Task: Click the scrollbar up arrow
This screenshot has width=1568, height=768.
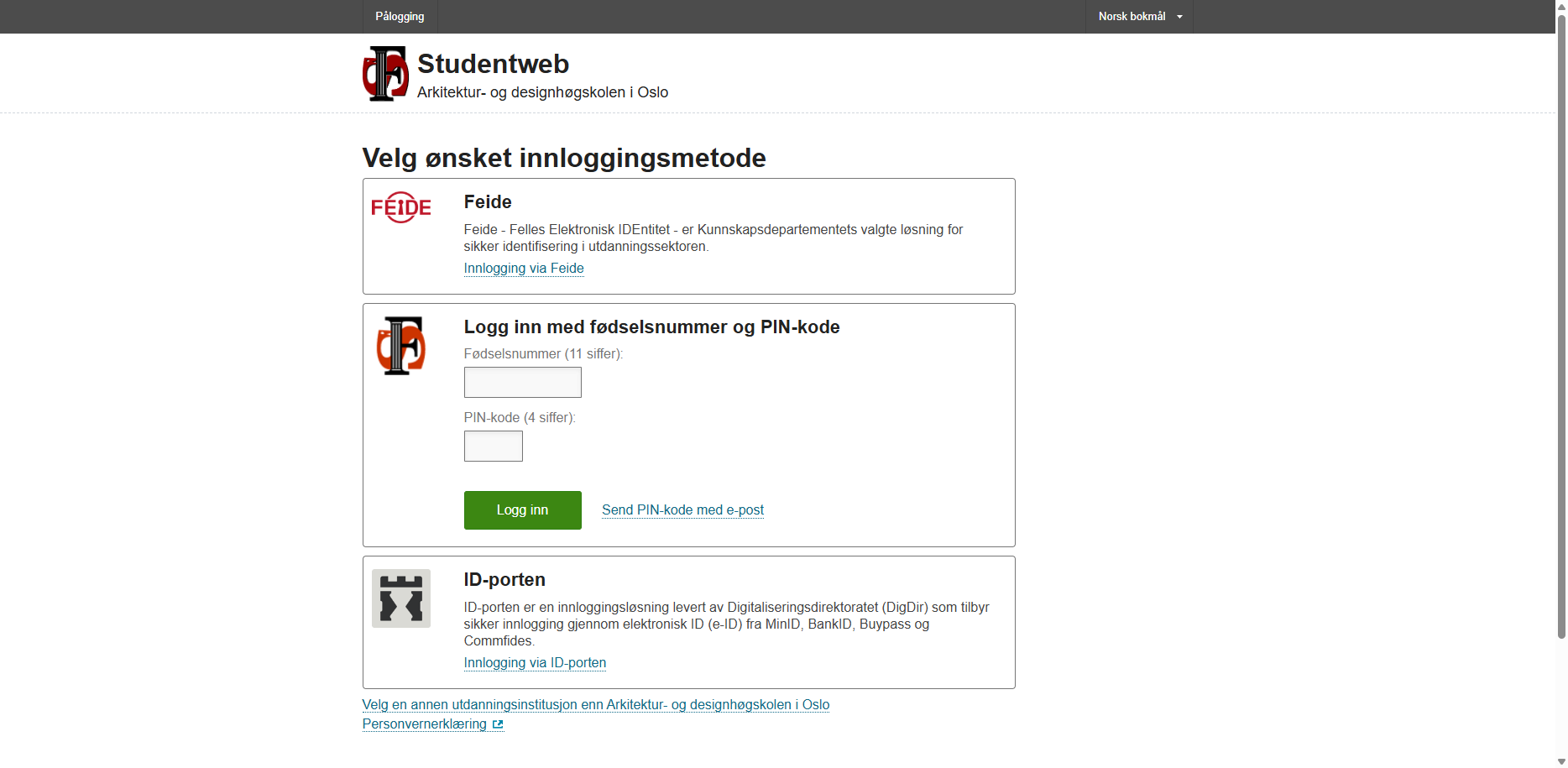Action: [1561, 6]
